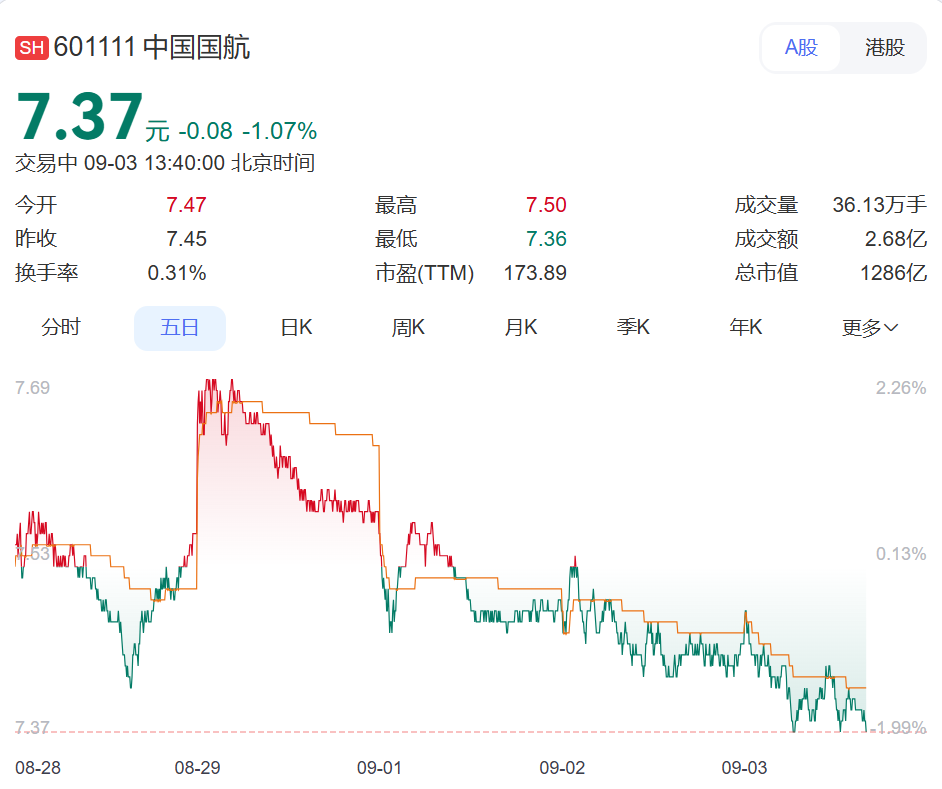This screenshot has width=942, height=789.
Task: Click the red SH exchange badge icon
Action: pyautogui.click(x=32, y=48)
